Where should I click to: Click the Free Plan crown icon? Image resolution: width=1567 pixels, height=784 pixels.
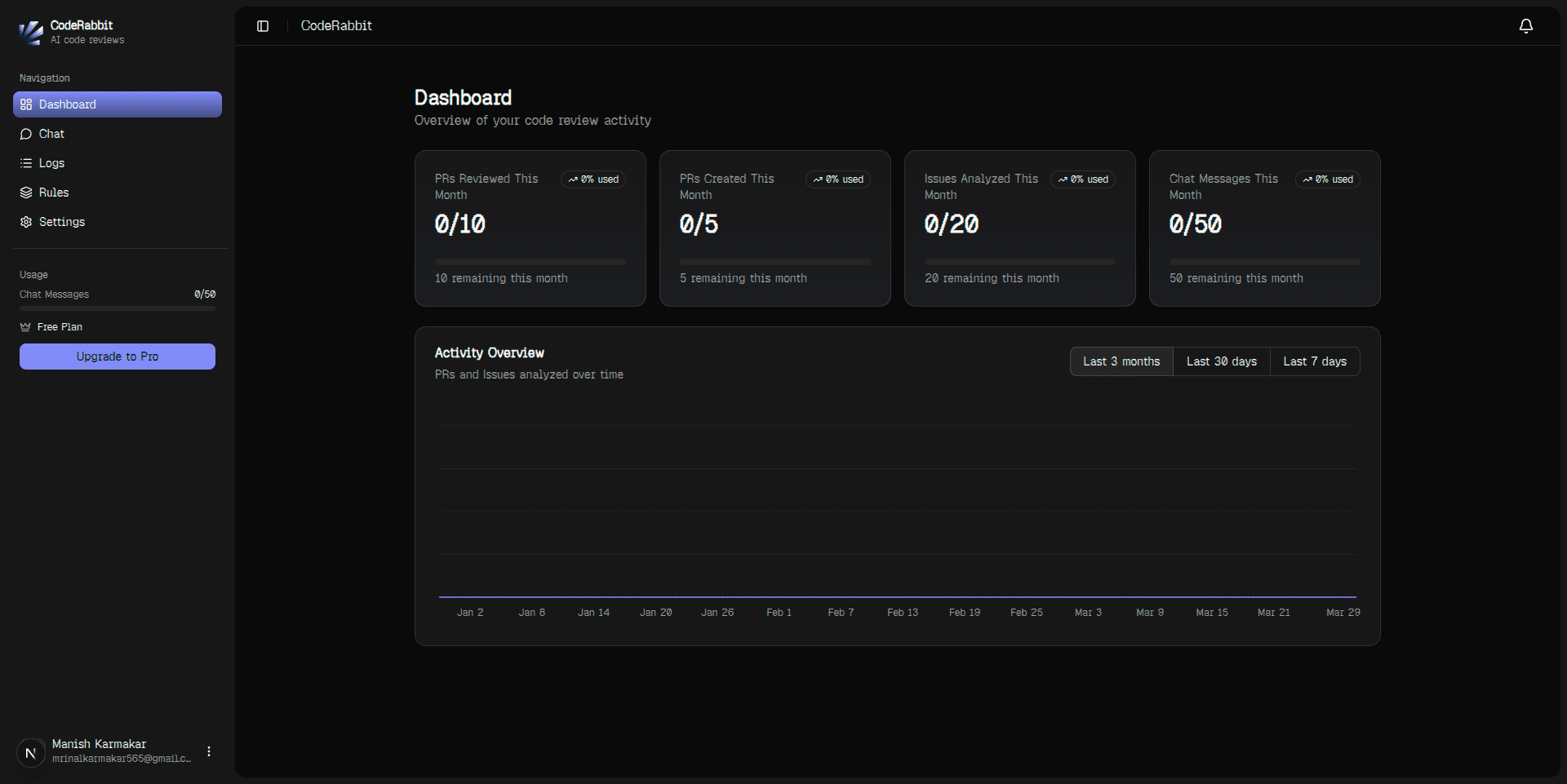[24, 326]
